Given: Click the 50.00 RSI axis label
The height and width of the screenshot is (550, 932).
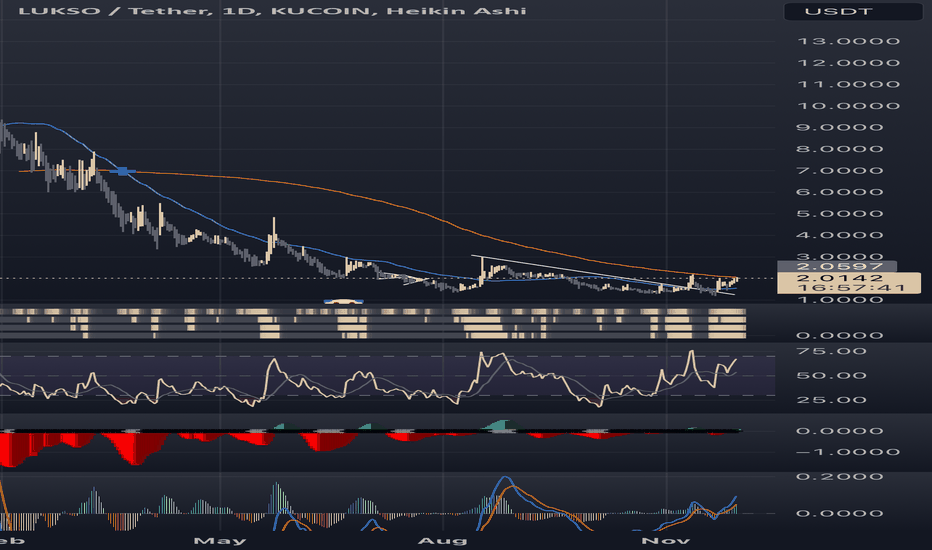Looking at the screenshot, I should 831,375.
